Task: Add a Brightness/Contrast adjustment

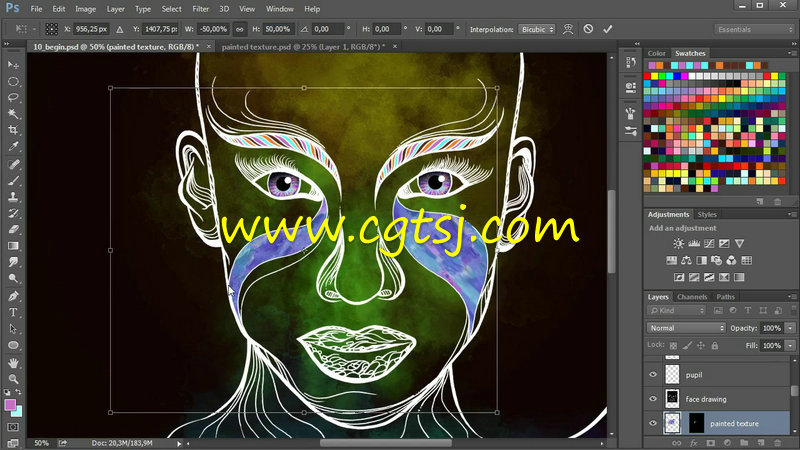Action: click(x=679, y=243)
